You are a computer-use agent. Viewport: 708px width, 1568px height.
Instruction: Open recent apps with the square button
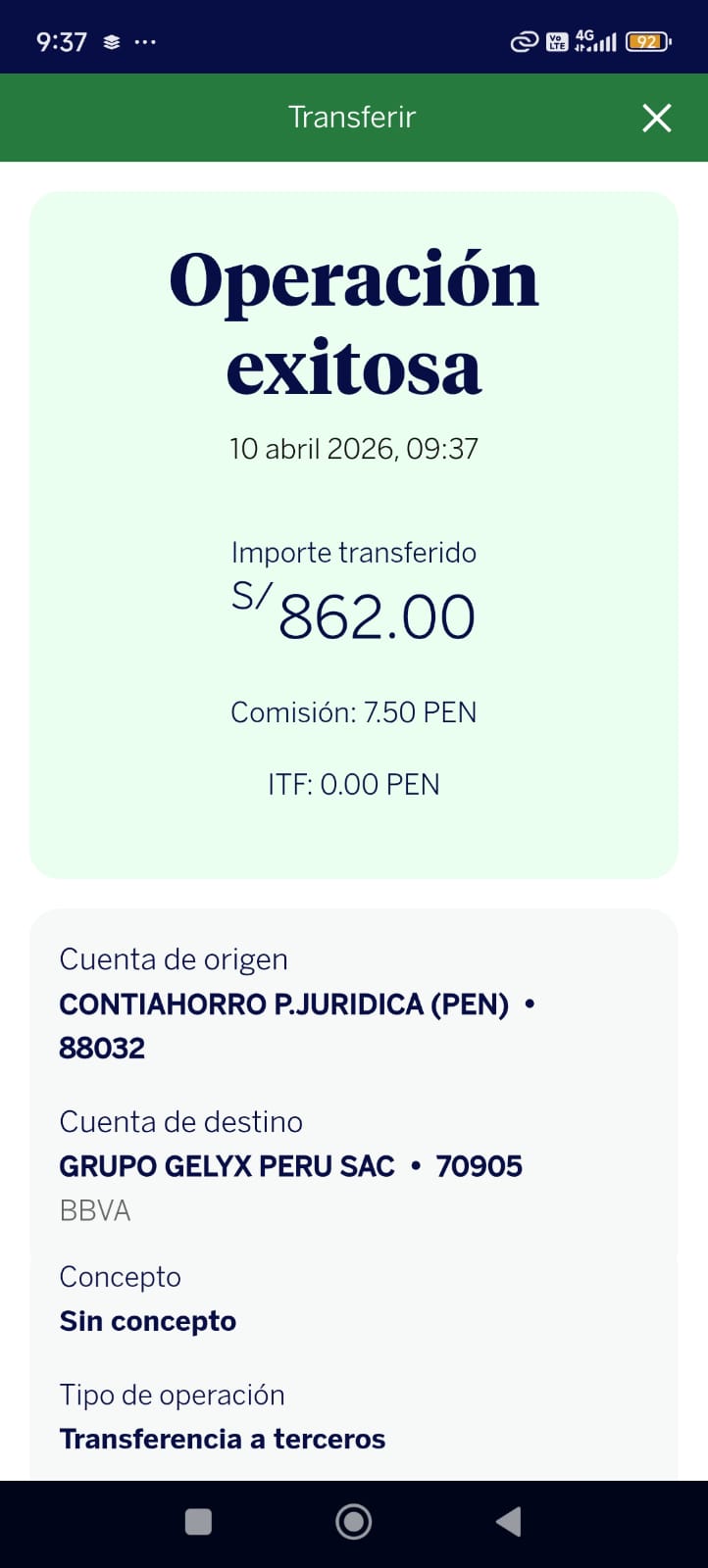pyautogui.click(x=199, y=1521)
